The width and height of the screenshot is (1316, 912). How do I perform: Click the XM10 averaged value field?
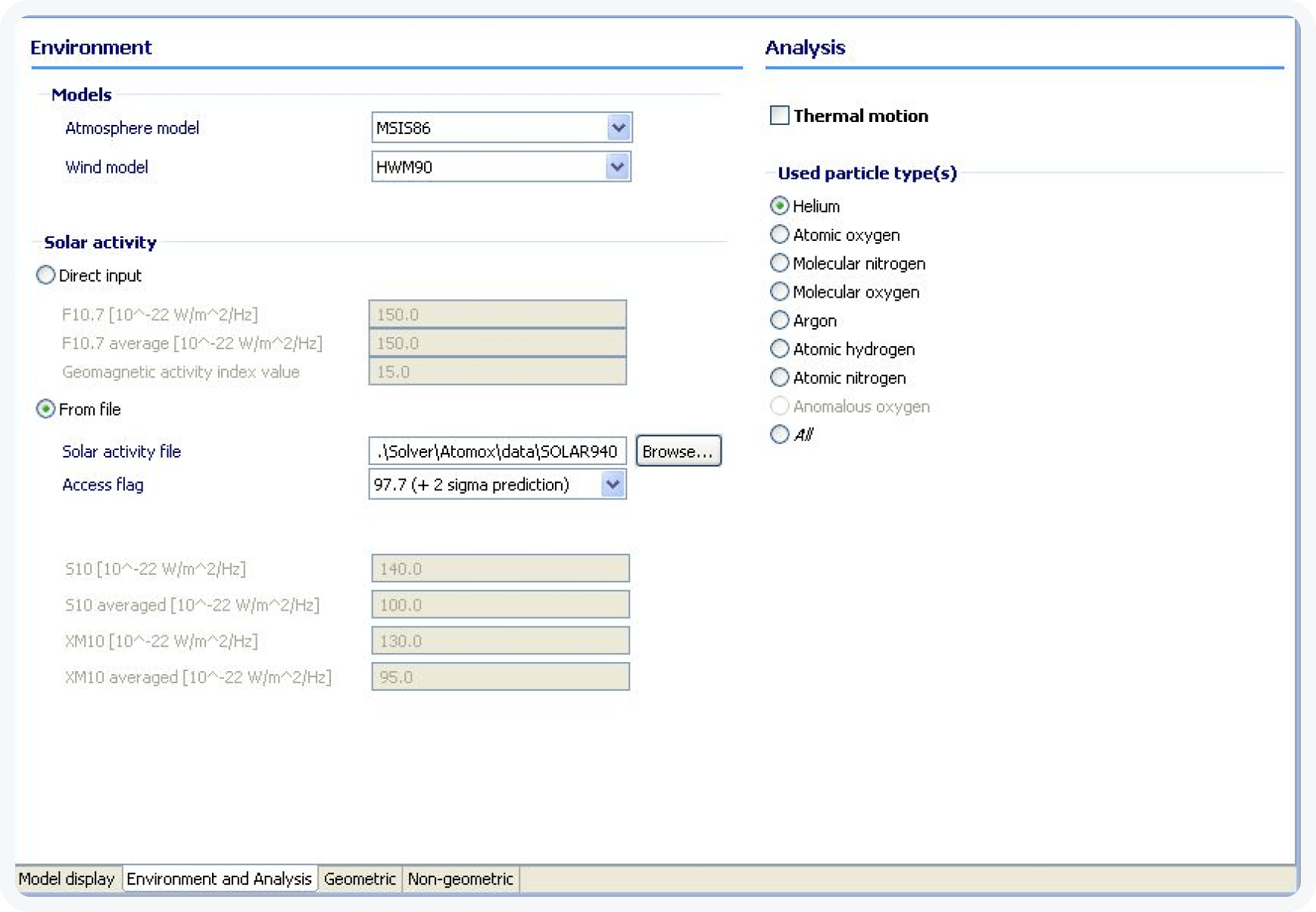click(x=499, y=676)
